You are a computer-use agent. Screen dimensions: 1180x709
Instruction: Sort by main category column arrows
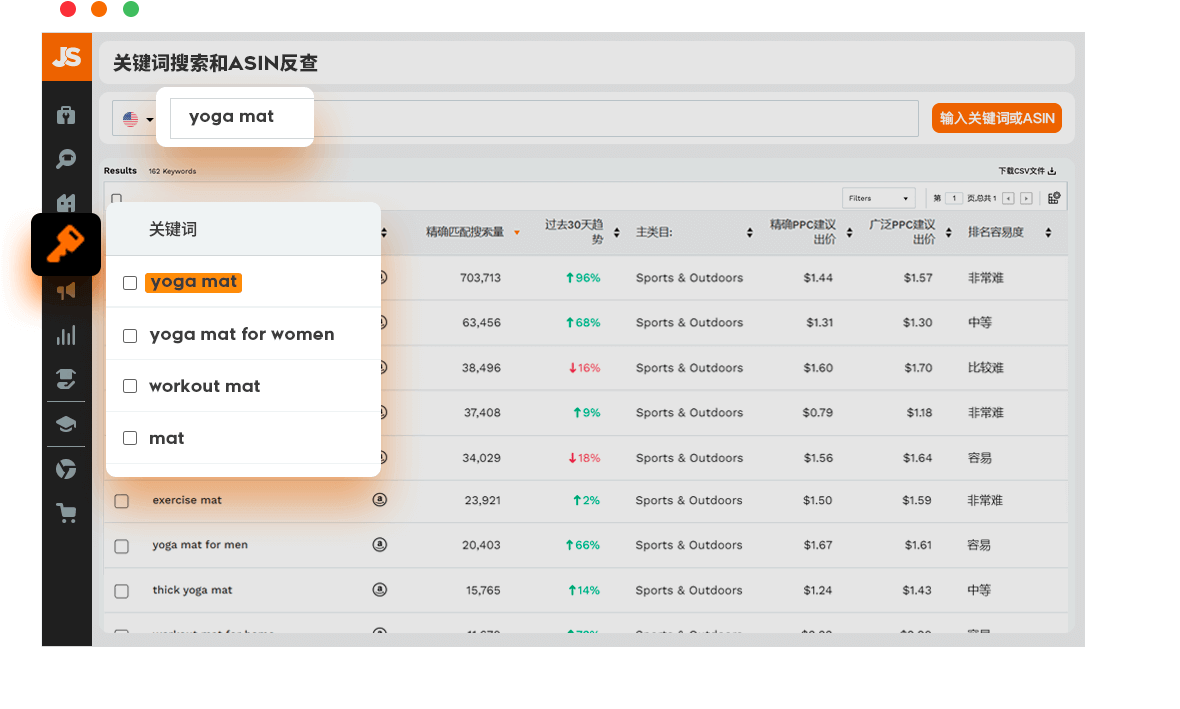[750, 233]
